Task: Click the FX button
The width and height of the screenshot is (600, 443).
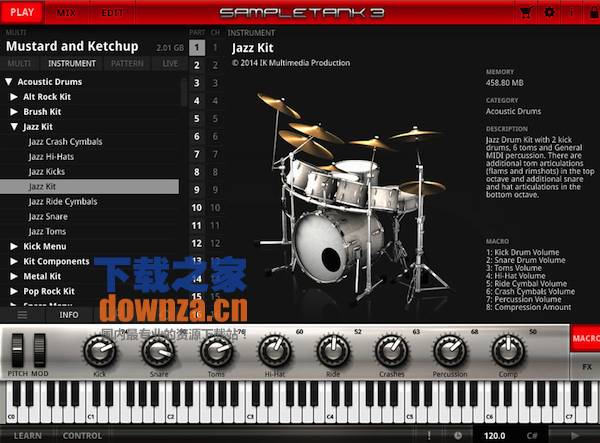Action: tap(585, 366)
